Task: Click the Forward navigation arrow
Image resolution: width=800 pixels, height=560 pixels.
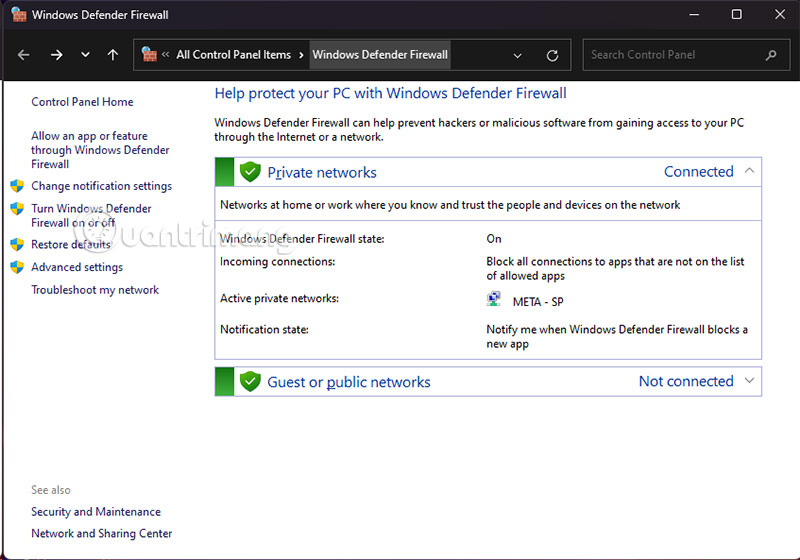Action: [x=56, y=55]
